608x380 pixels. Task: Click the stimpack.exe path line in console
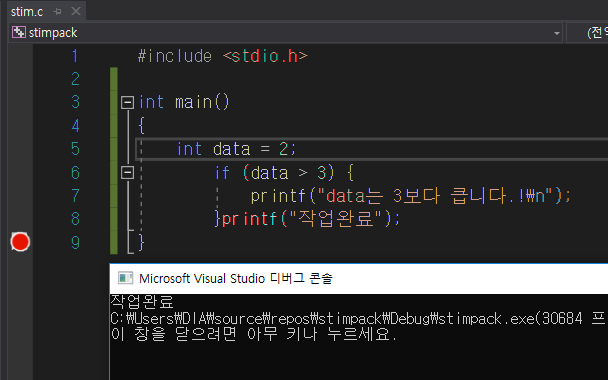point(359,319)
